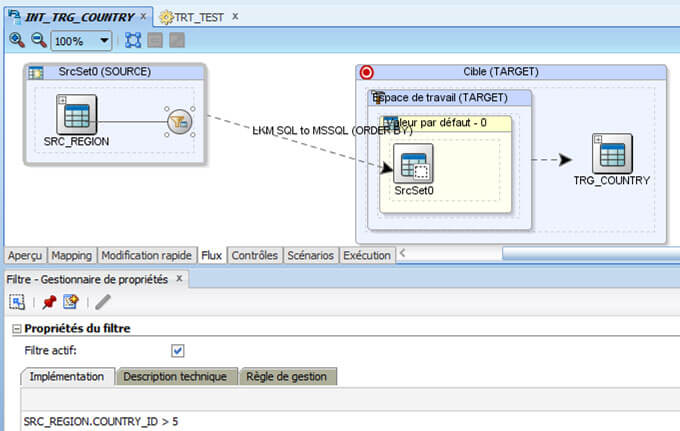Click the new-item icon with yellow star

(71, 301)
